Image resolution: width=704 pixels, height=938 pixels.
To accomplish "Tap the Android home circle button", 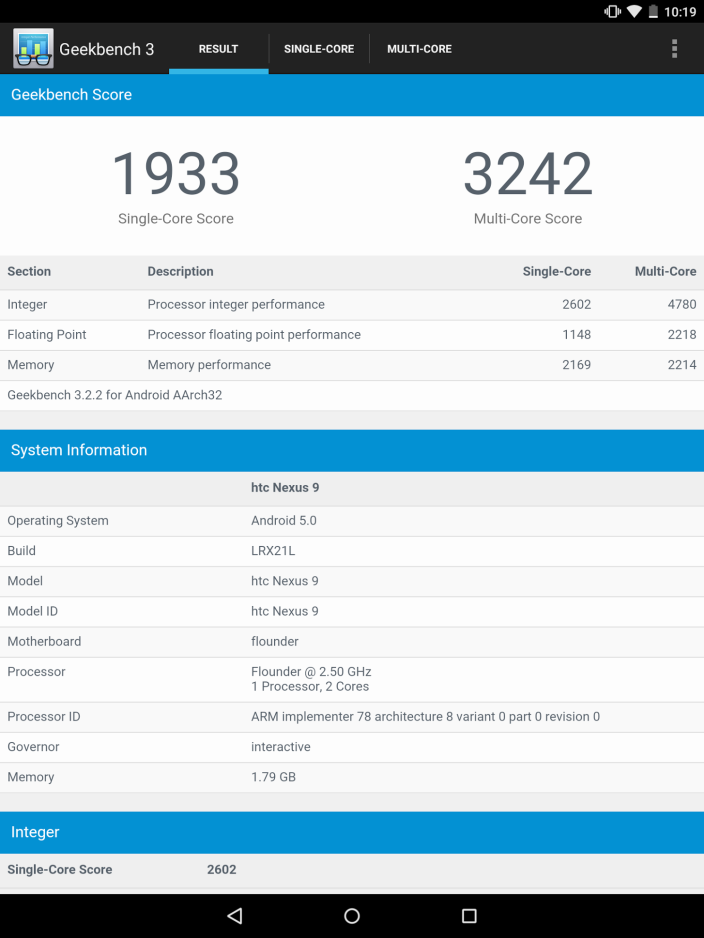I will (352, 915).
